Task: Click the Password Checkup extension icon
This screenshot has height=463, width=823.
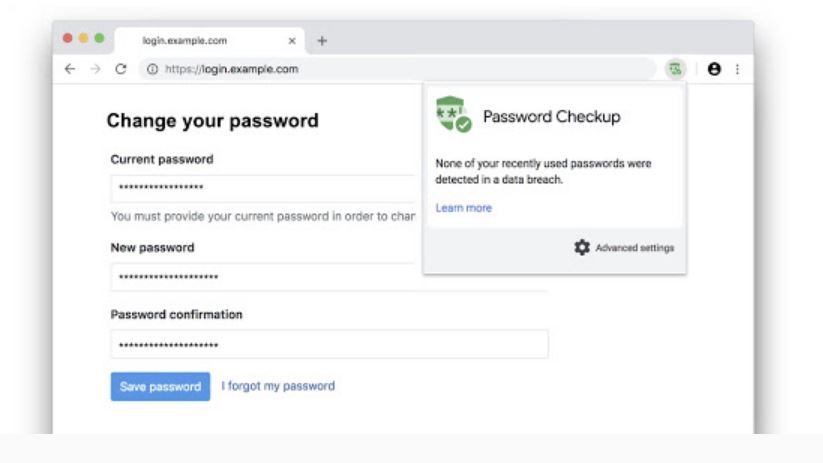Action: tap(676, 69)
